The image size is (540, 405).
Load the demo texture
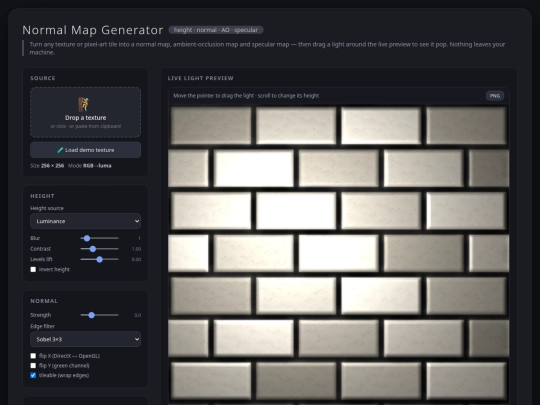[85, 150]
